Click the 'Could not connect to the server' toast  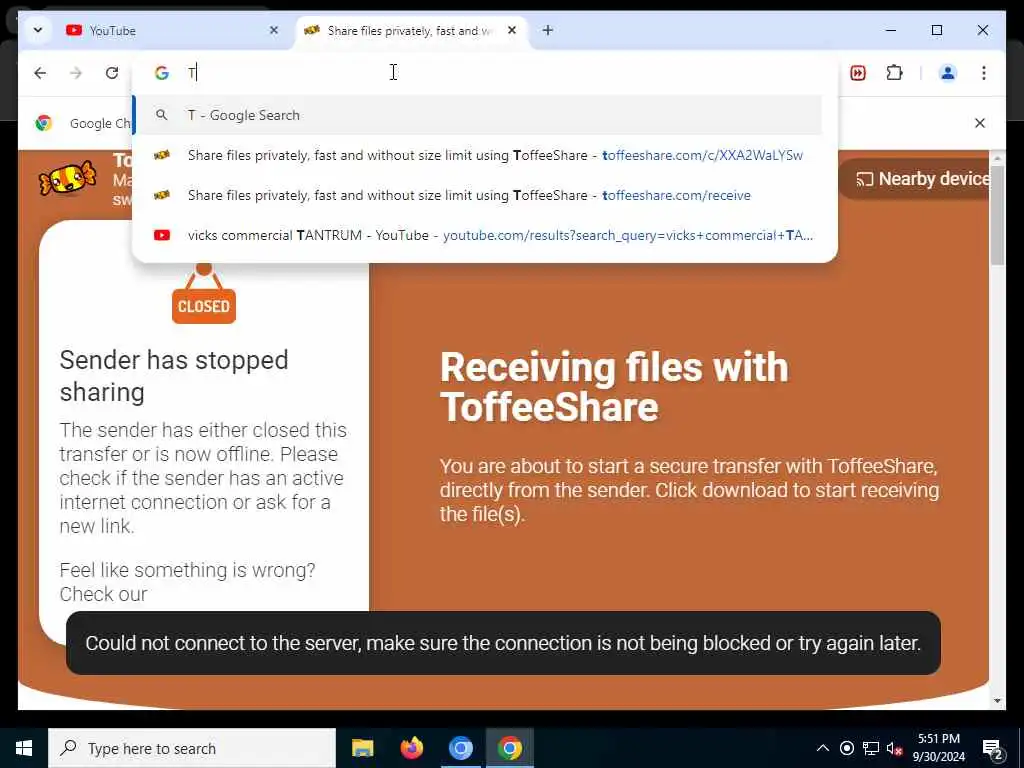pos(503,643)
